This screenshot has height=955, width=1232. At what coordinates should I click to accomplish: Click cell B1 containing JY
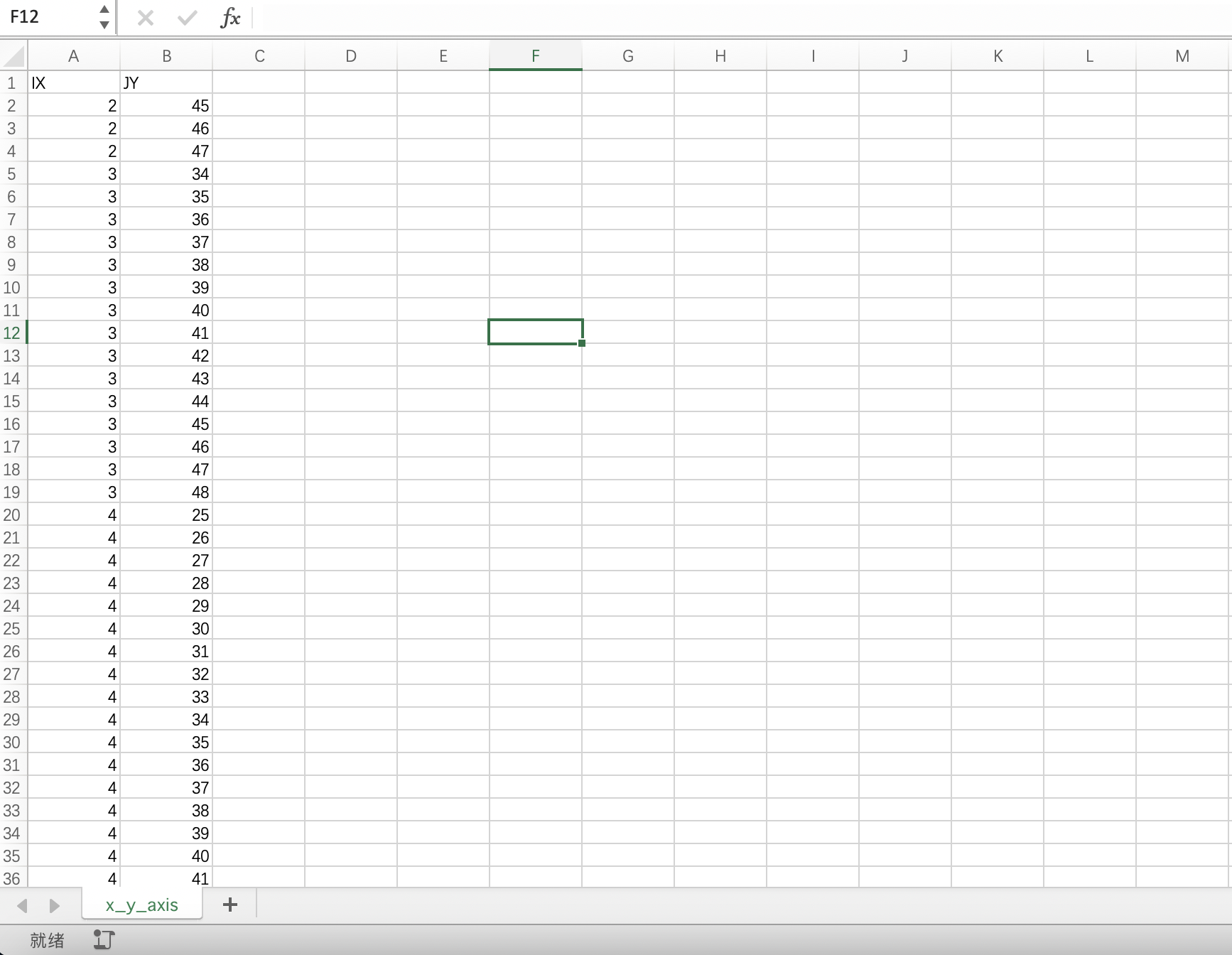(166, 82)
